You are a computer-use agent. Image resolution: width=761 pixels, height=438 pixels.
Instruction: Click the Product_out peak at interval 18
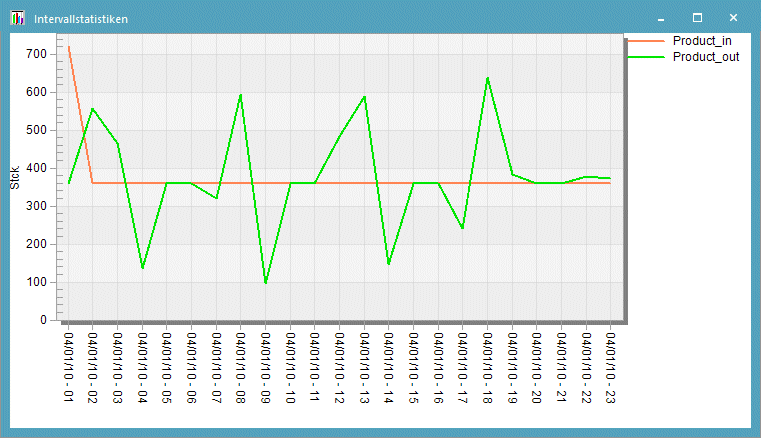[x=487, y=78]
